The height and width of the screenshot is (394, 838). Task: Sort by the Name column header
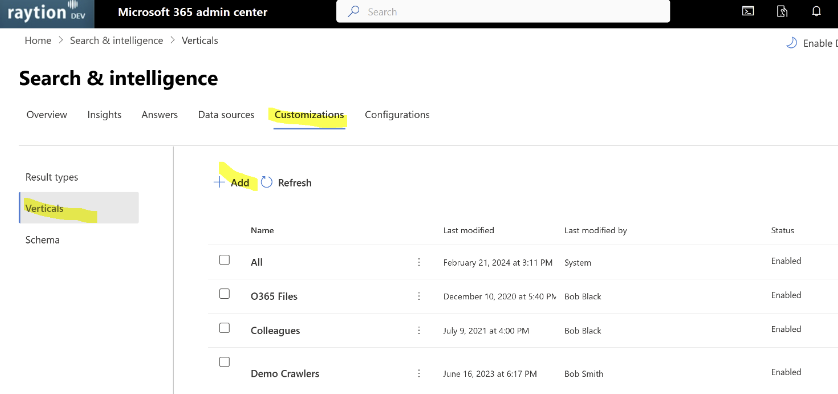tap(262, 230)
